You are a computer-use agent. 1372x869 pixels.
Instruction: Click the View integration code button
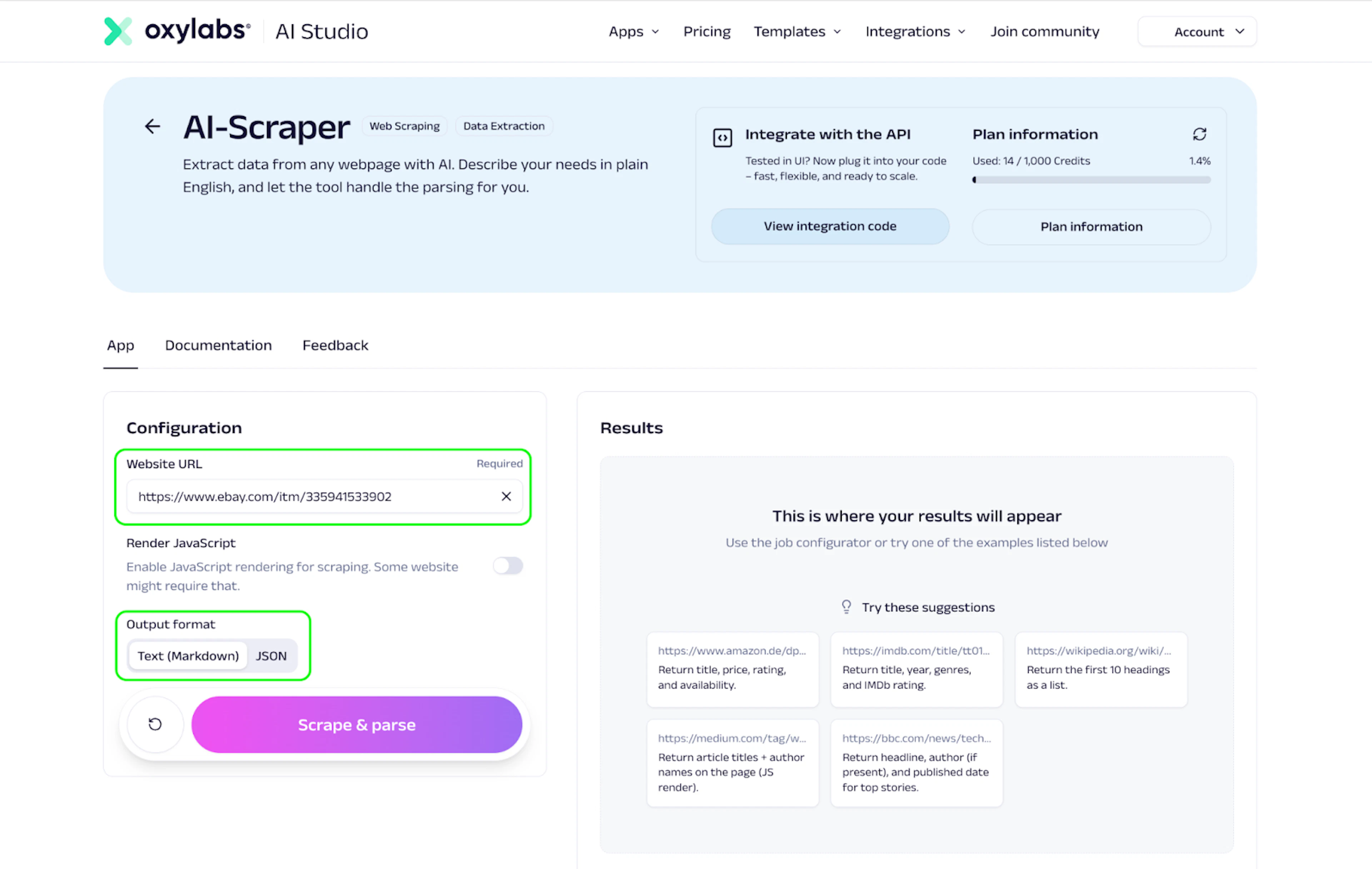pyautogui.click(x=830, y=226)
